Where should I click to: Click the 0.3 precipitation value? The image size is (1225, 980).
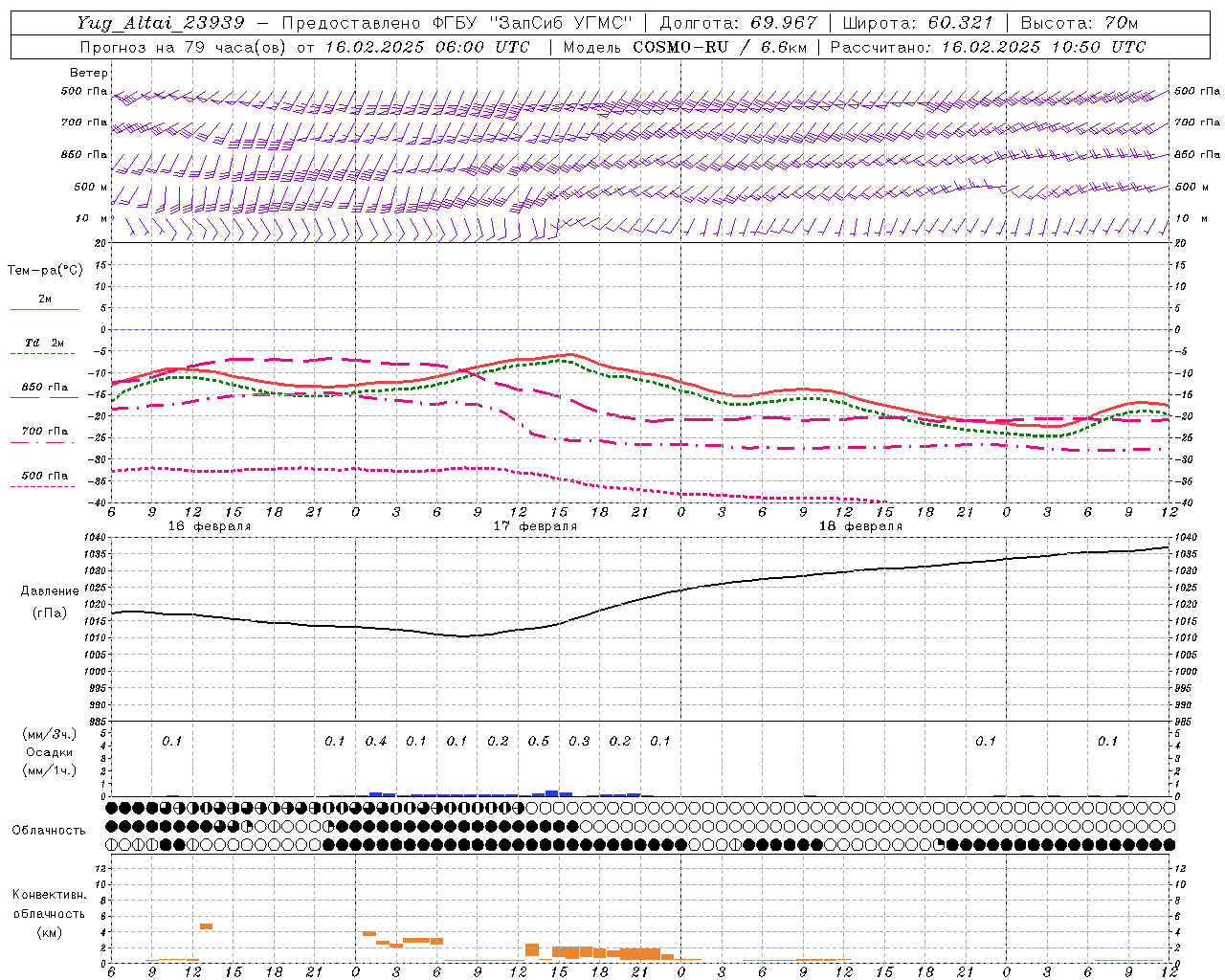tap(579, 742)
